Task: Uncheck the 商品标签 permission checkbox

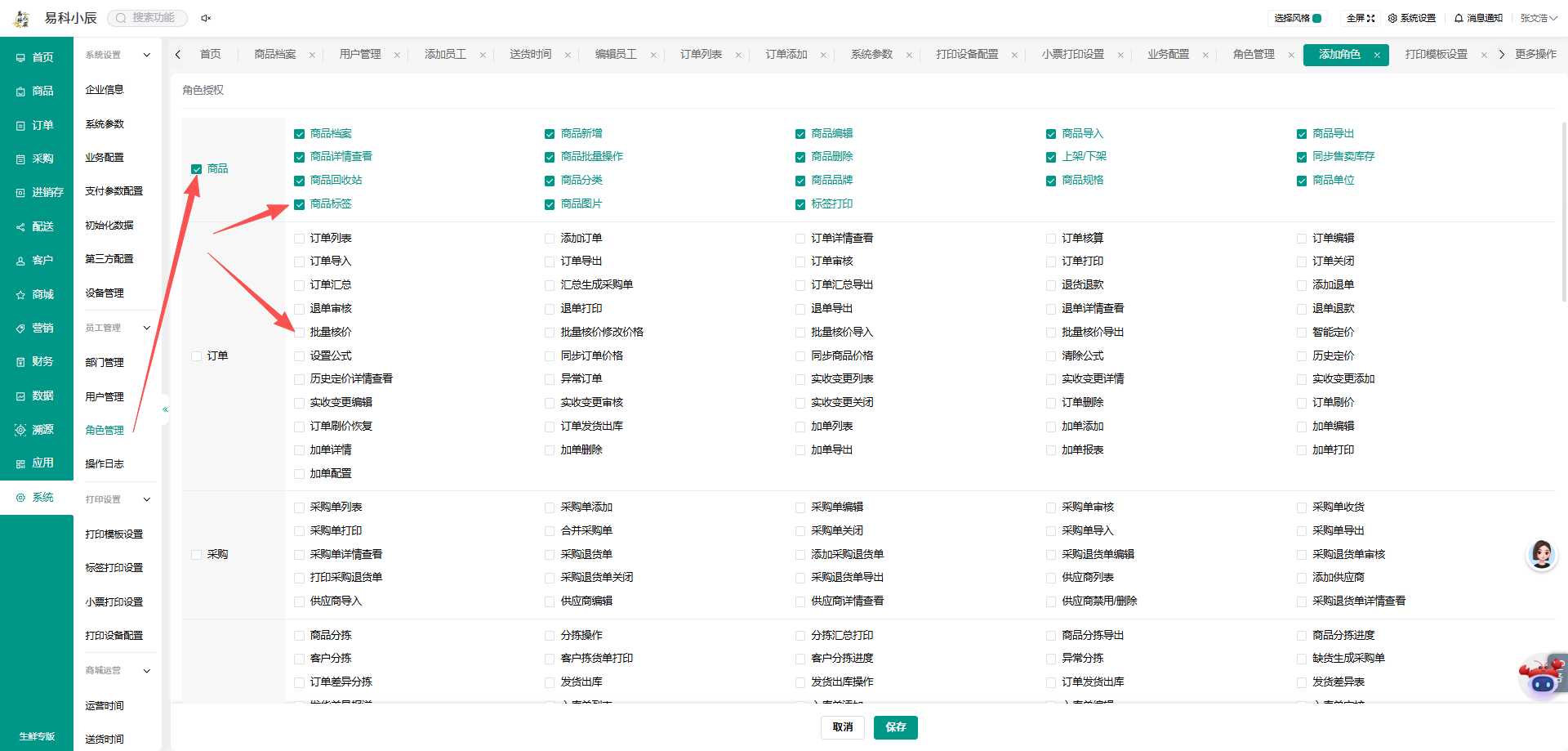Action: [x=299, y=204]
